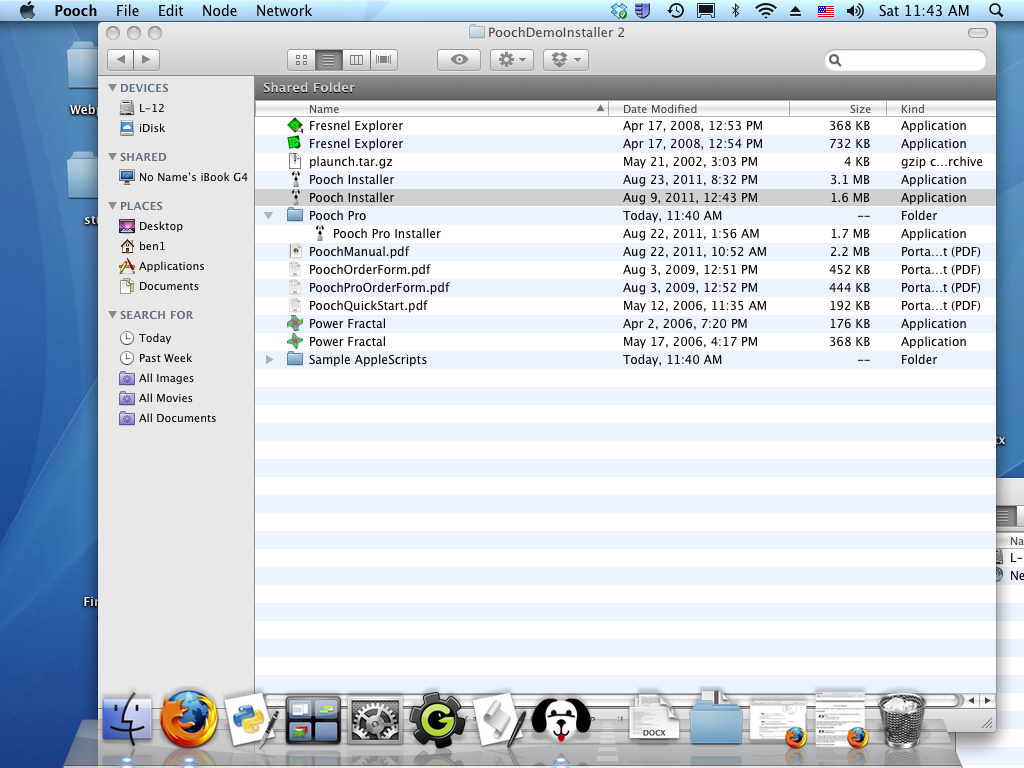Open System Preferences from the Dock
This screenshot has height=768, width=1024.
[375, 721]
